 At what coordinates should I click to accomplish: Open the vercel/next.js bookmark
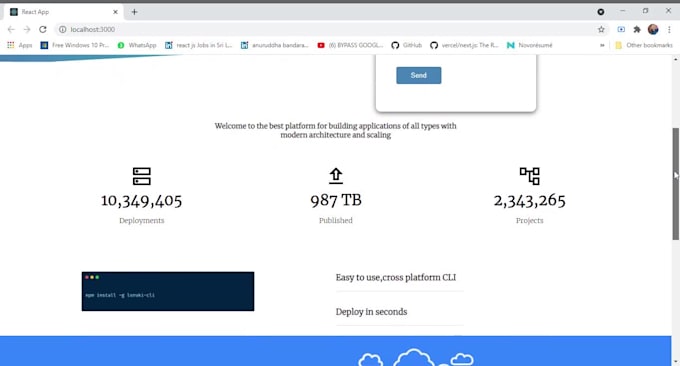tap(464, 45)
